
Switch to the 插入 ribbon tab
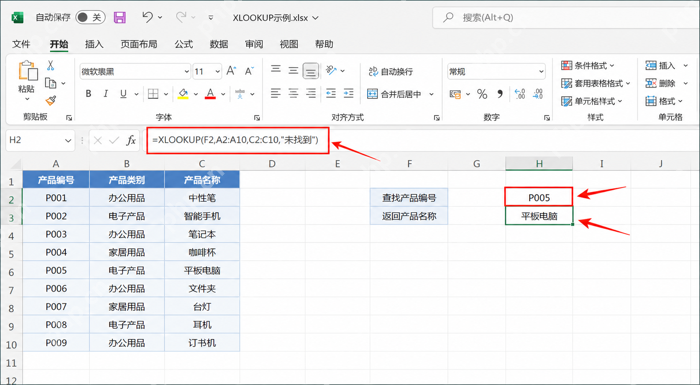click(x=94, y=44)
